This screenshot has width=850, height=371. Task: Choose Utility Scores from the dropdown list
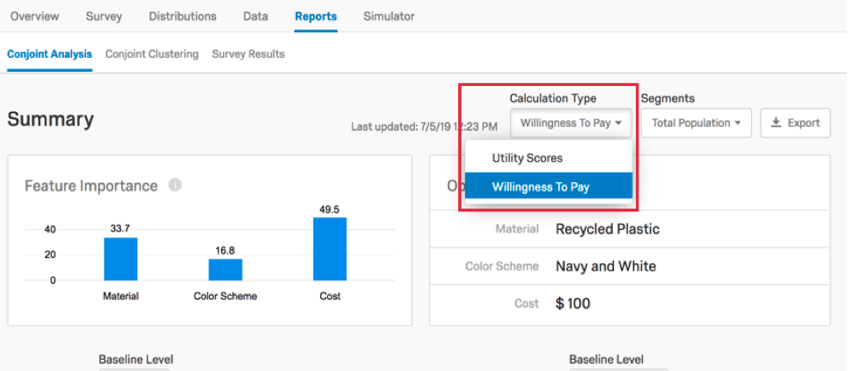pos(549,158)
